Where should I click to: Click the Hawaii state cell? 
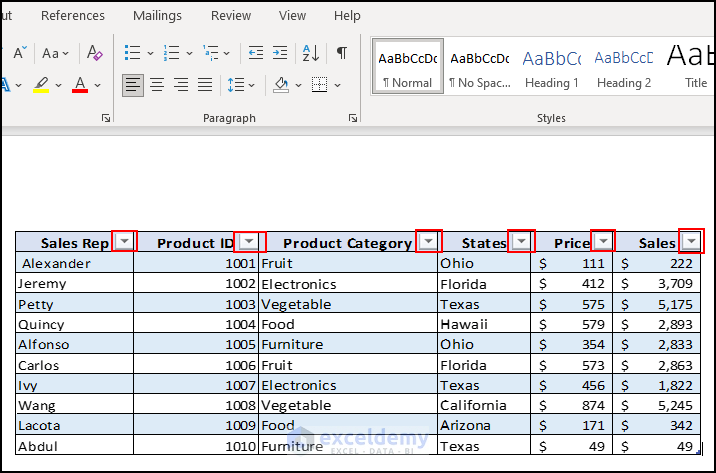[484, 324]
